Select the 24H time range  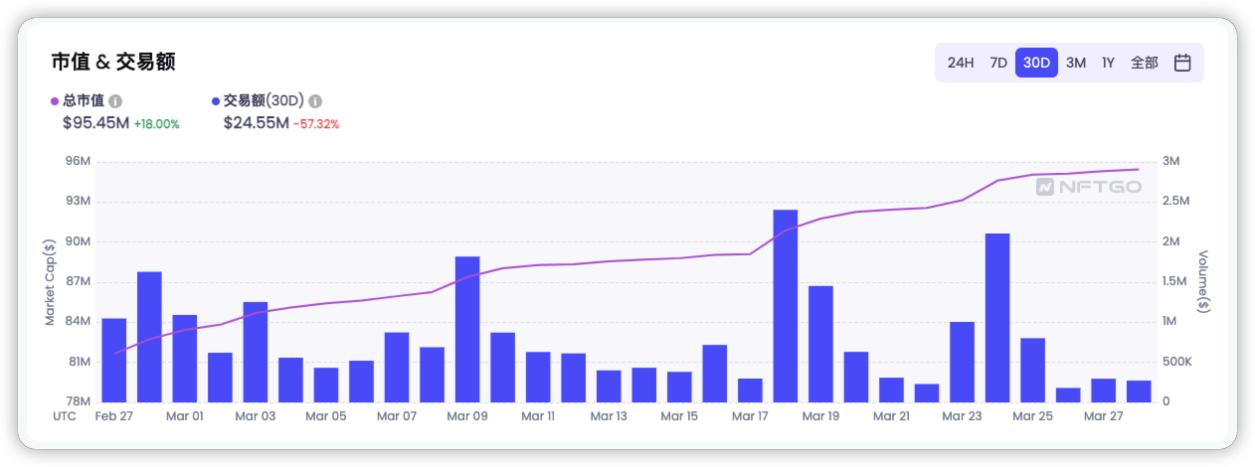(960, 62)
